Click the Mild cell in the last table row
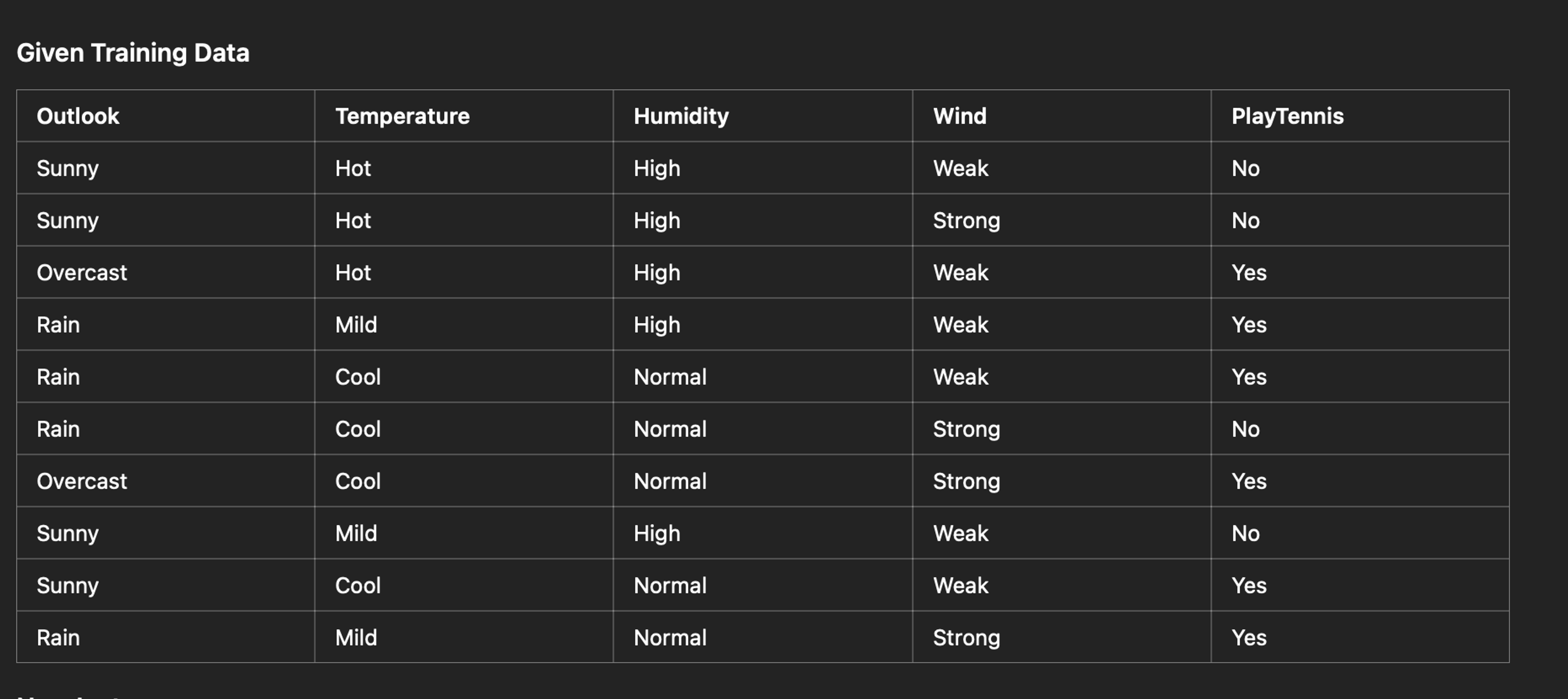1568x699 pixels. [x=356, y=638]
